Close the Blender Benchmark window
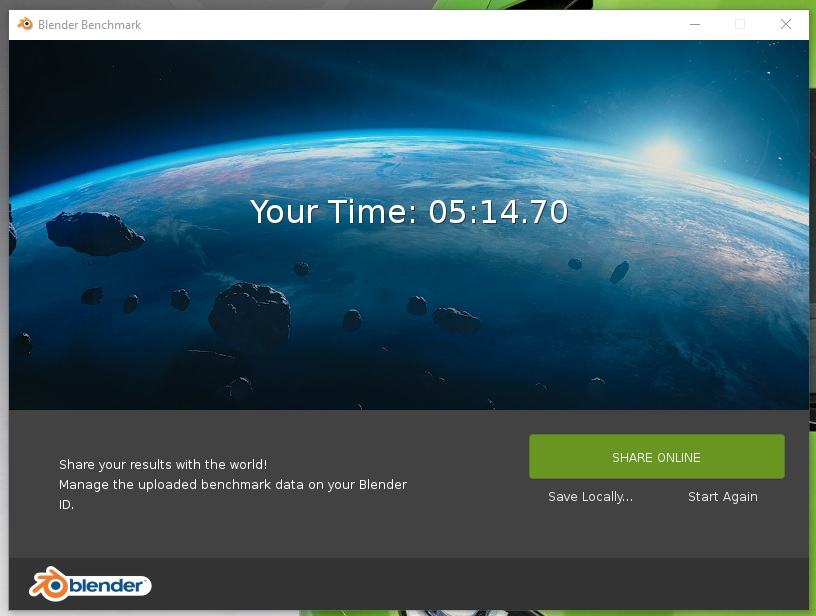 pos(786,24)
